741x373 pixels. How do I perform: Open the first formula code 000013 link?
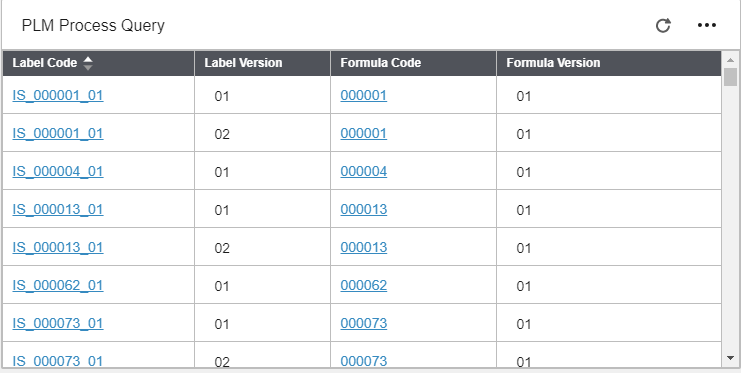[x=364, y=209]
